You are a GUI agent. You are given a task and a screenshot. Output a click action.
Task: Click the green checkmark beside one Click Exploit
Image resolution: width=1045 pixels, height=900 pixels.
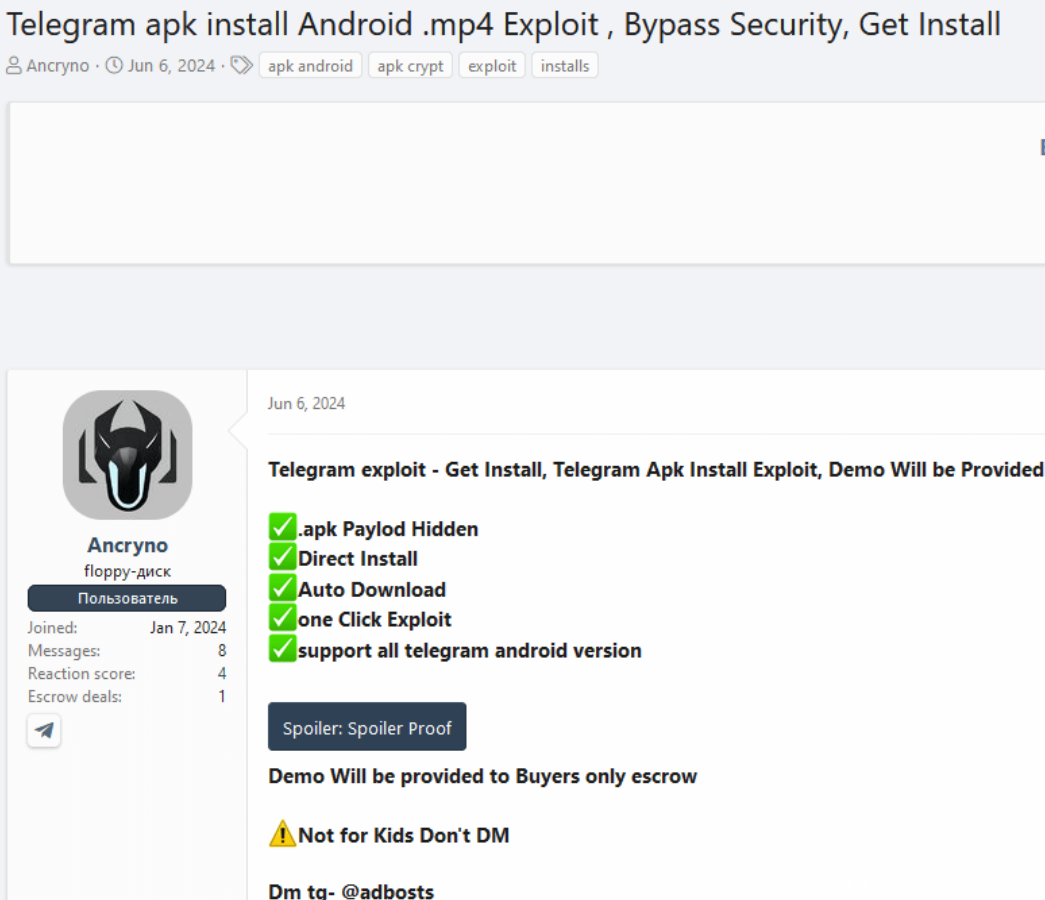[x=283, y=619]
